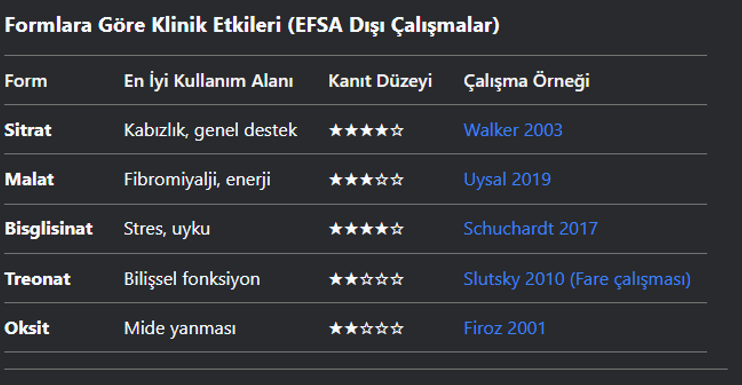The height and width of the screenshot is (385, 742).
Task: Open the Uysal 2019 study link
Action: coord(507,180)
